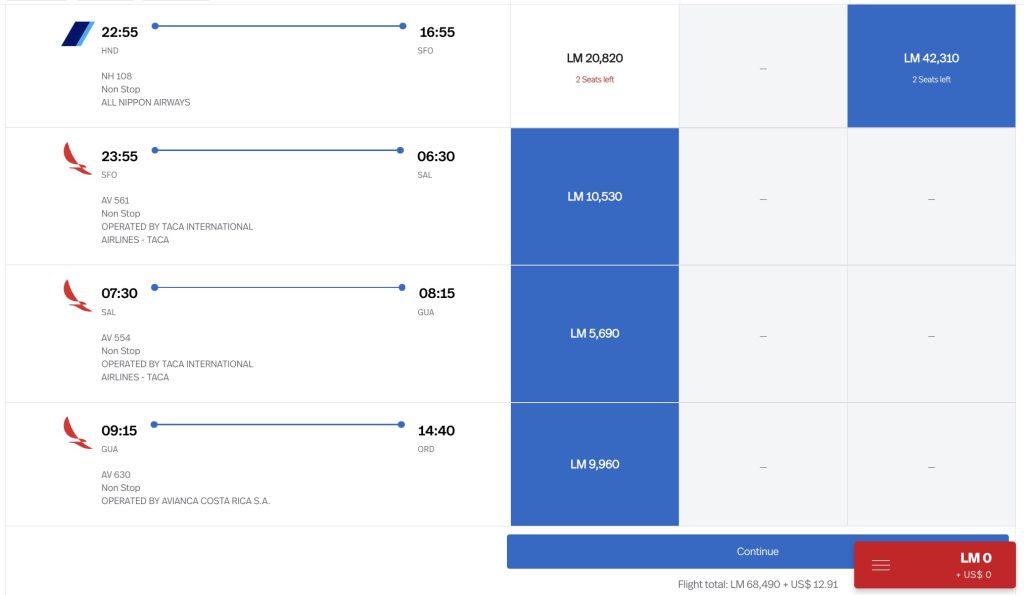1024x595 pixels.
Task: Click the 14:40 ORD arrival time
Action: coord(436,431)
